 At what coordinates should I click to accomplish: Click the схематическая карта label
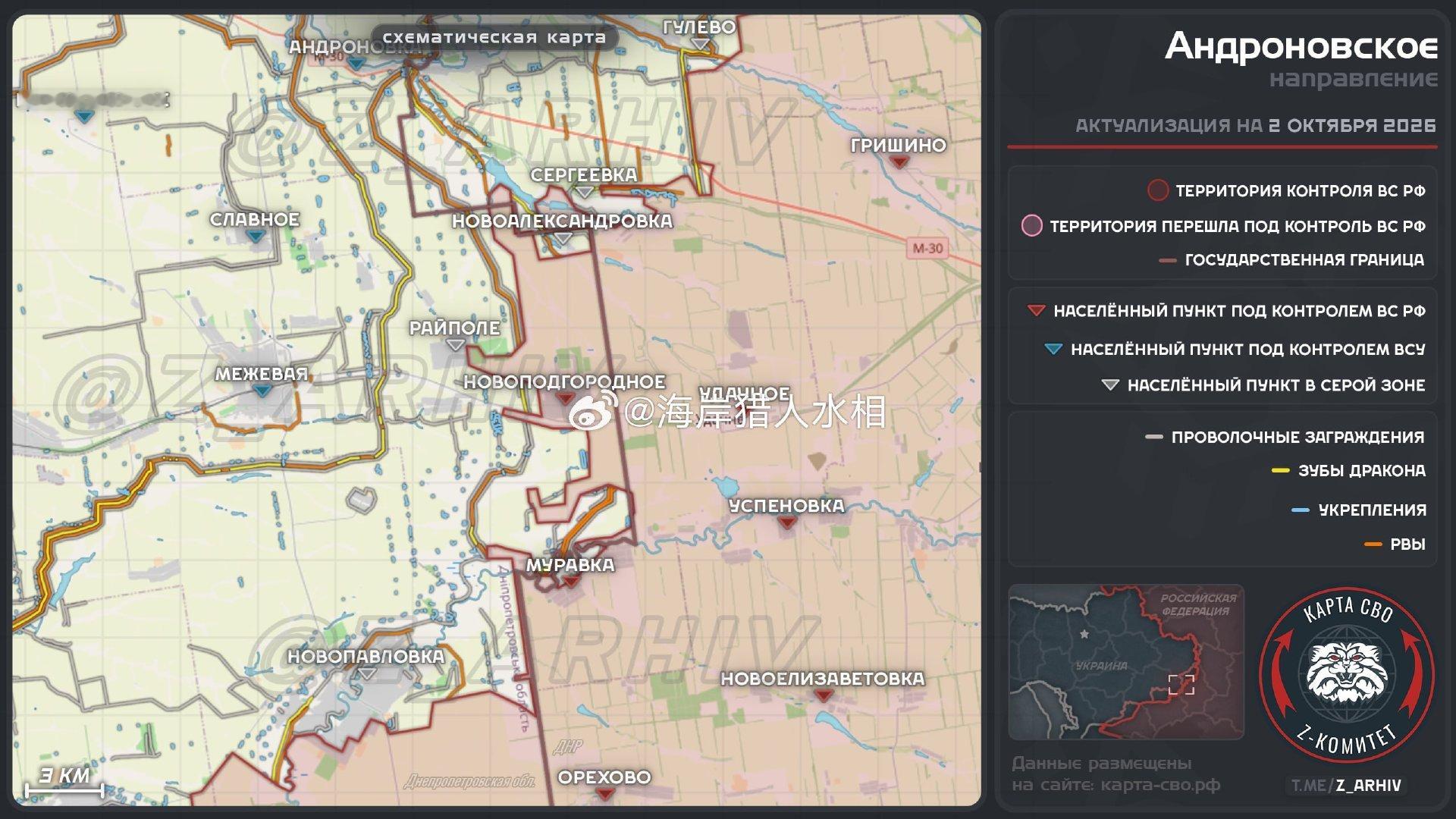pos(494,37)
